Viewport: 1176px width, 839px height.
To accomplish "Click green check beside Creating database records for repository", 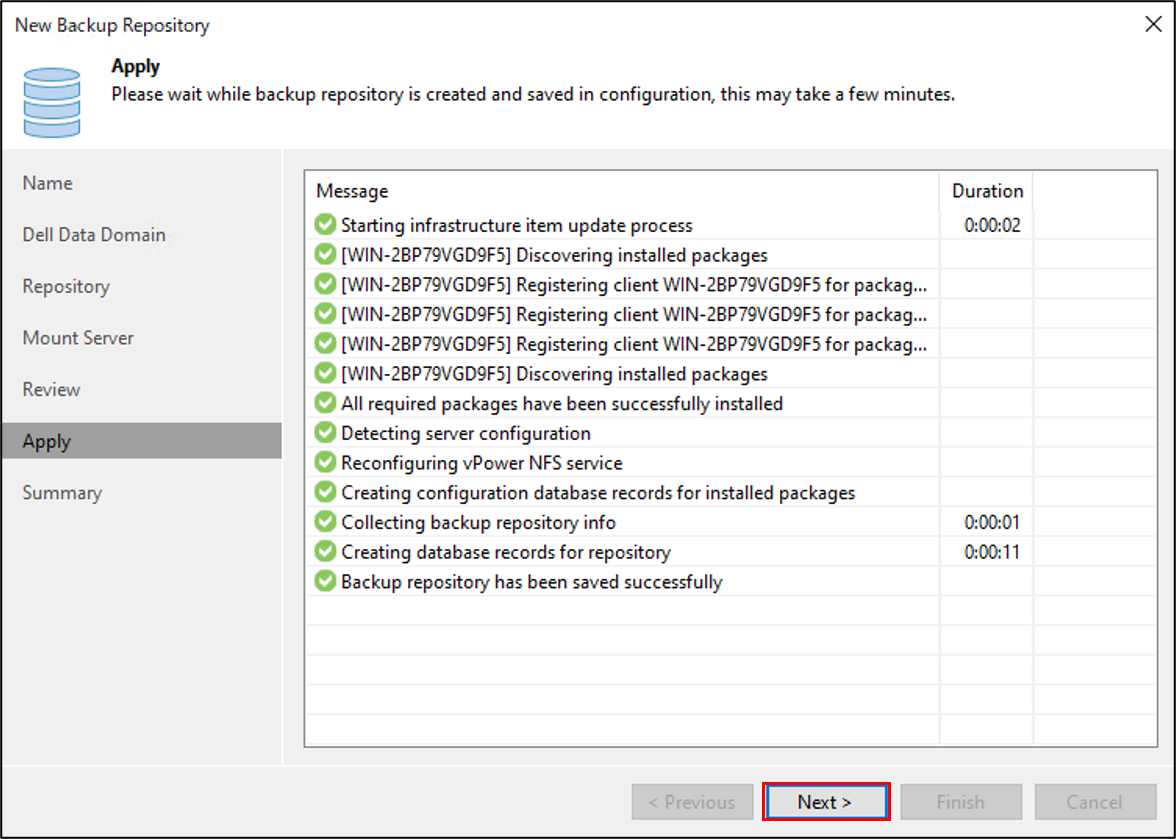I will point(325,551).
